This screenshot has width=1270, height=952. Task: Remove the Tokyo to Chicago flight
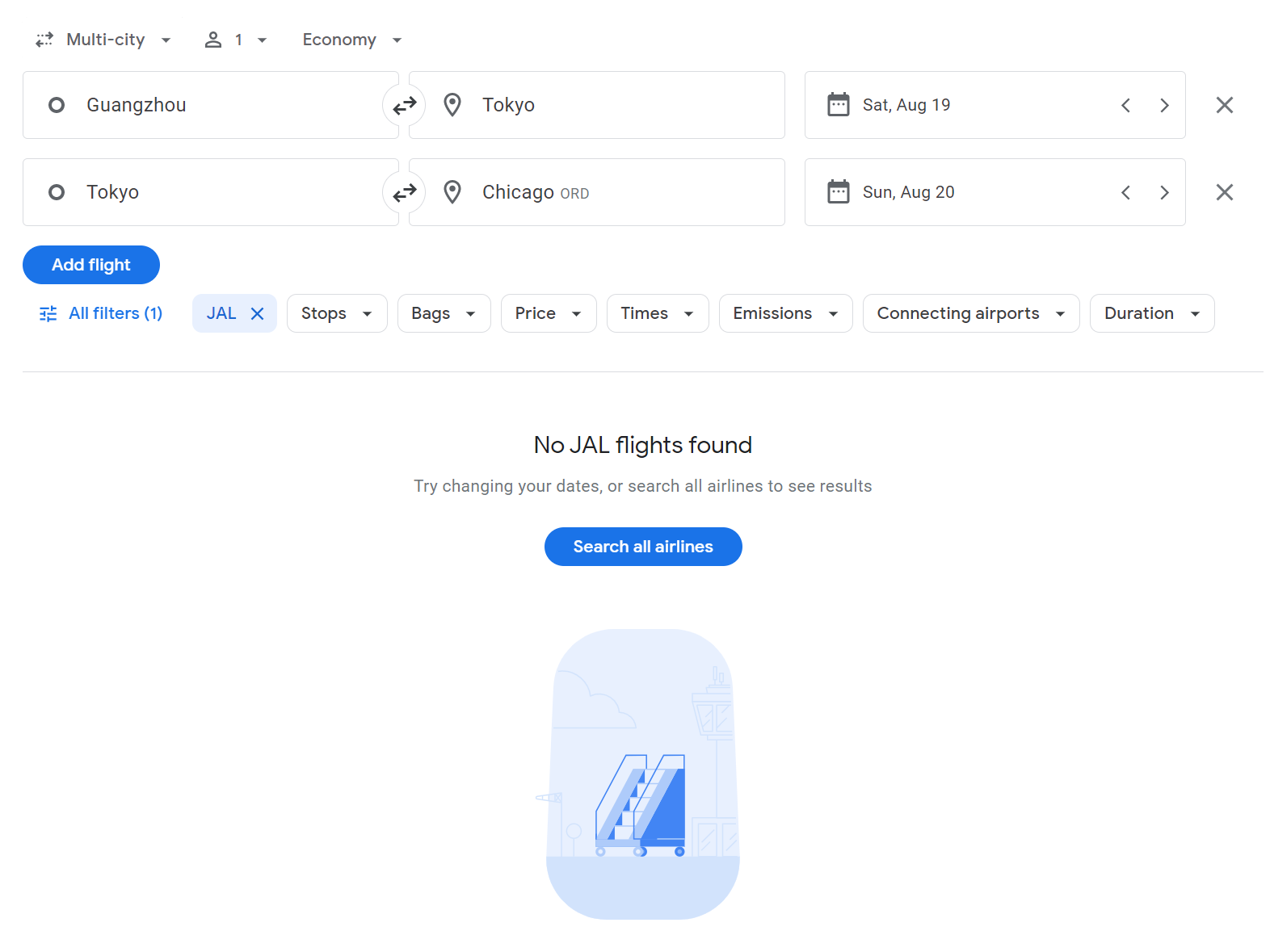[x=1225, y=192]
